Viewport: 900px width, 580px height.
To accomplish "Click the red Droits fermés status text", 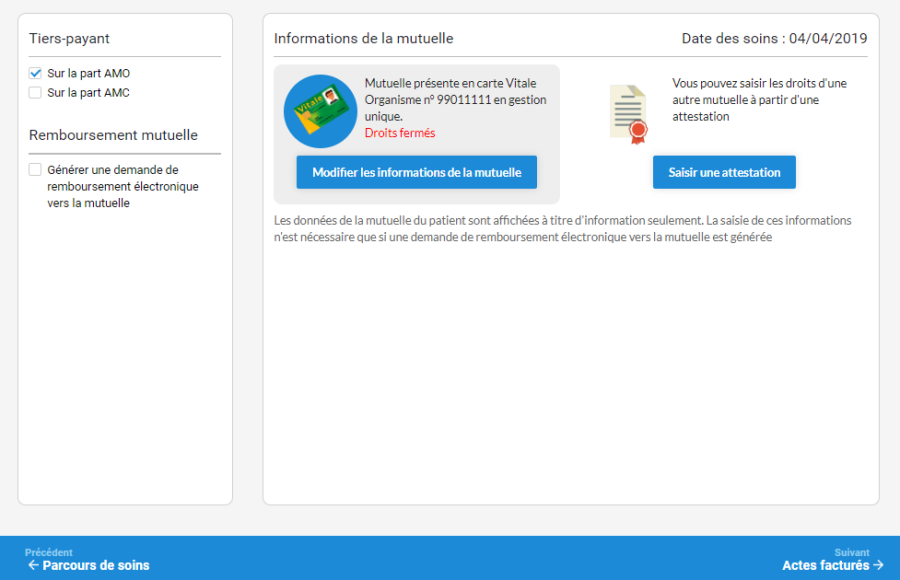I will coord(399,133).
